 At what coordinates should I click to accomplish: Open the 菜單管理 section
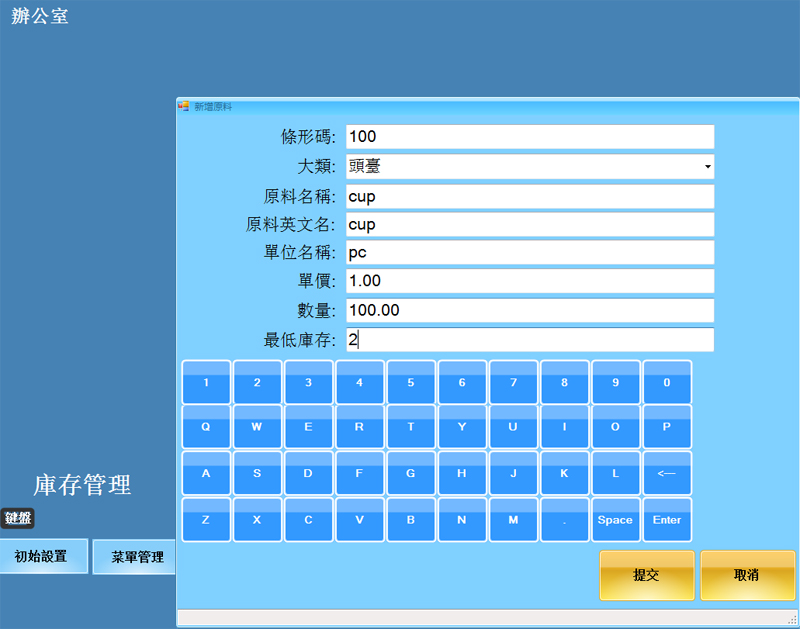(135, 557)
